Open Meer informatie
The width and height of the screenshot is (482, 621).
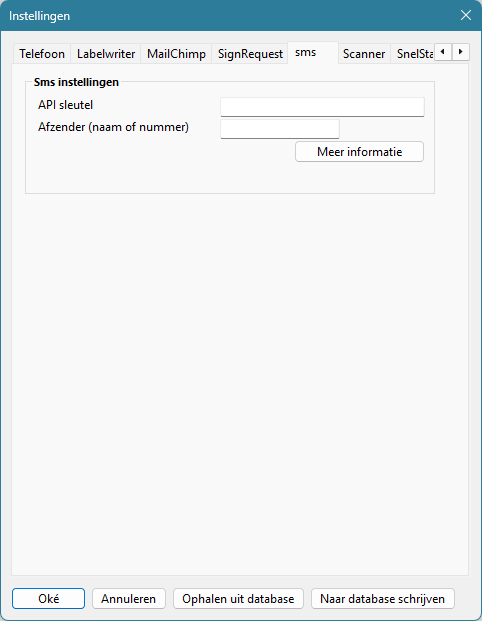click(x=359, y=152)
